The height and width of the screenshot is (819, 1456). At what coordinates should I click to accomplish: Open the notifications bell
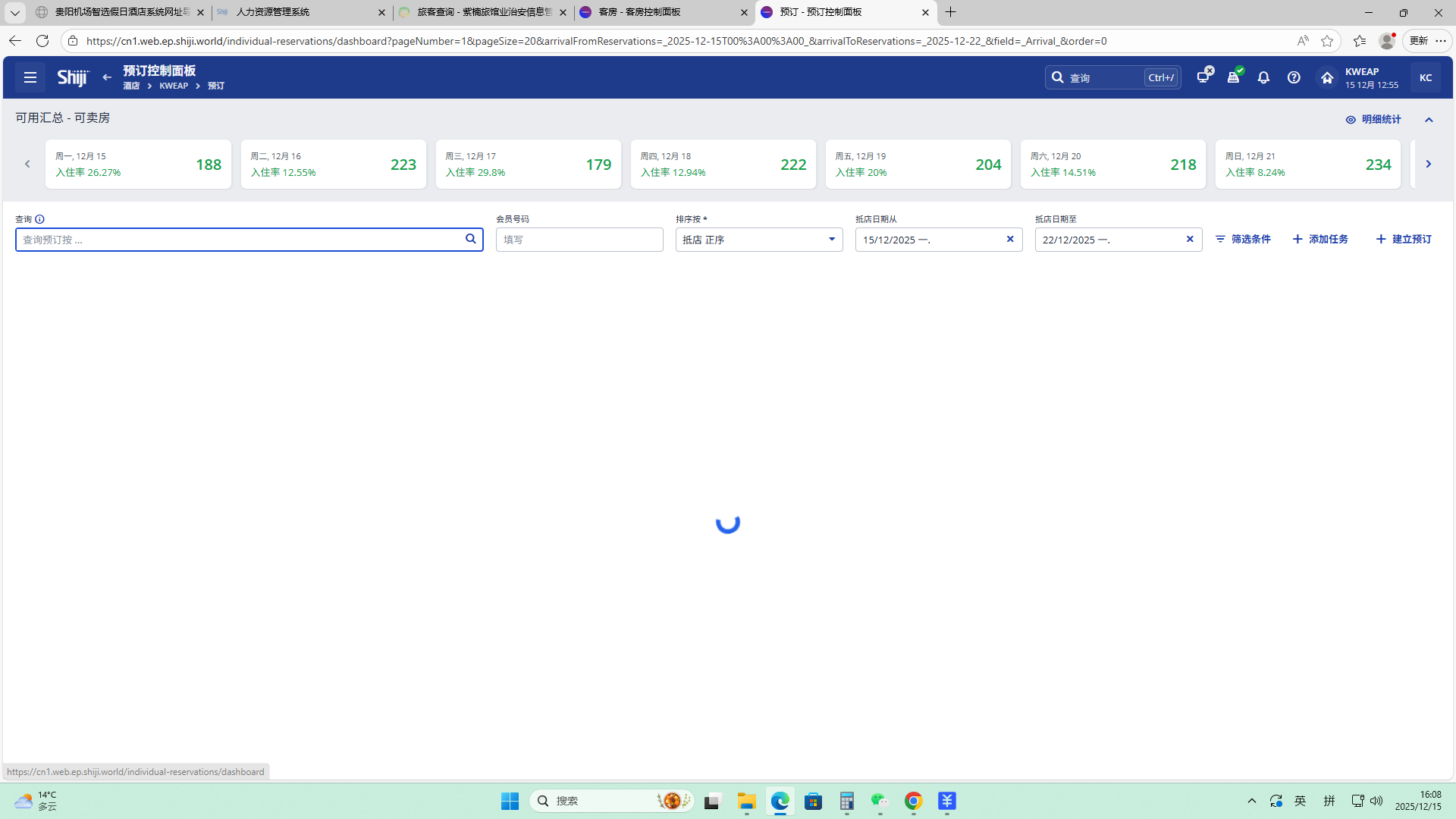coord(1263,77)
